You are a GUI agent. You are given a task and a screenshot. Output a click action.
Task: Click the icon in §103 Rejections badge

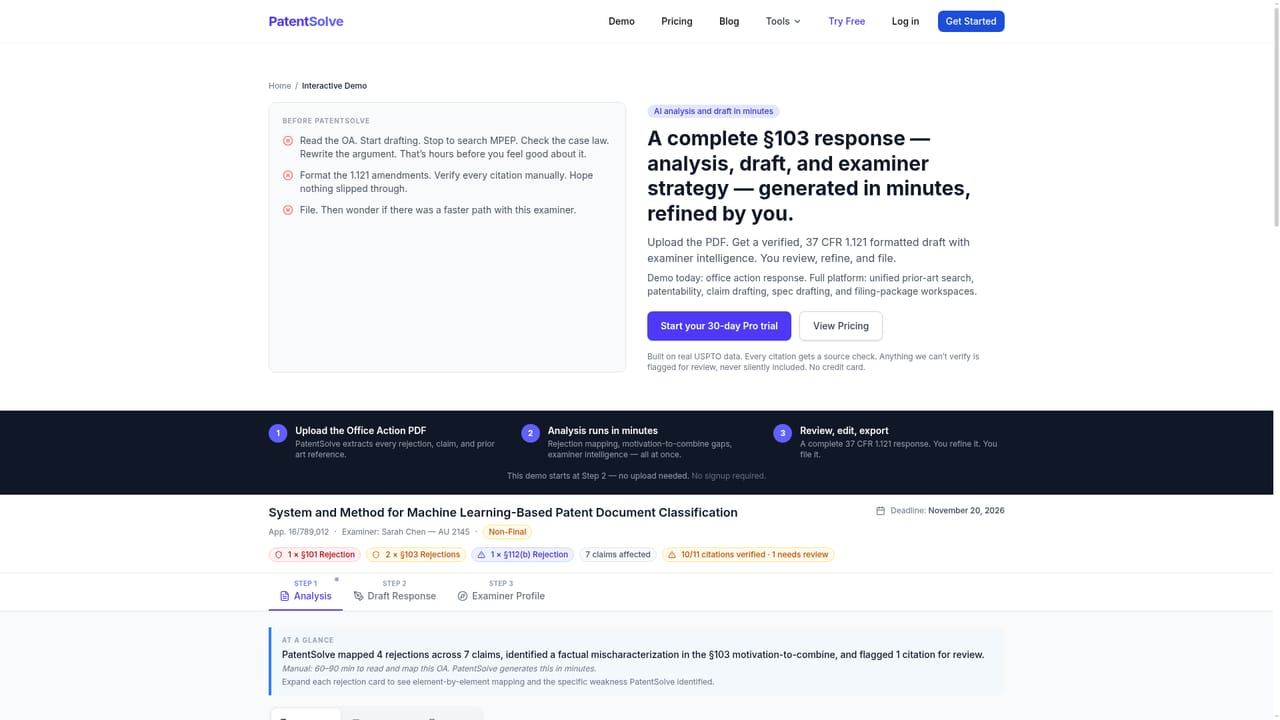(376, 554)
